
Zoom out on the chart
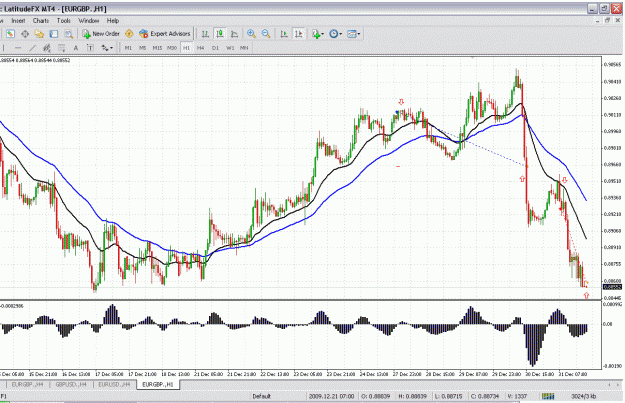click(266, 34)
